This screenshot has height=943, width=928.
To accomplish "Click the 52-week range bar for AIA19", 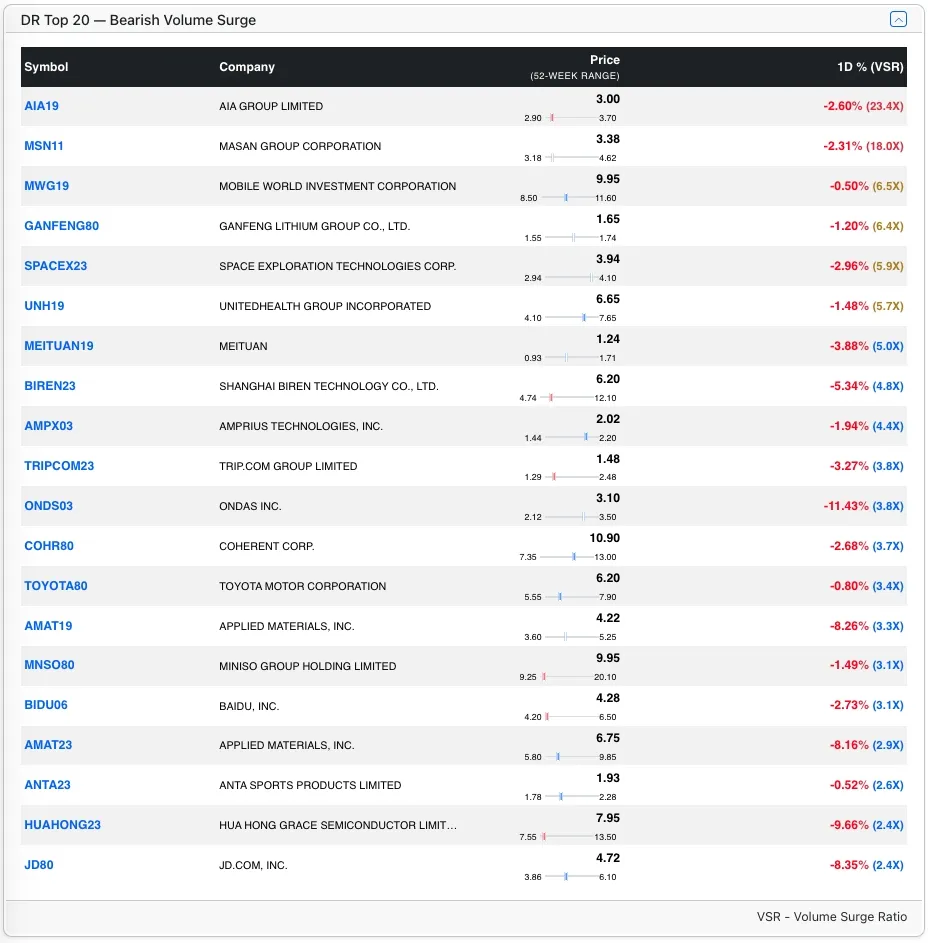I will click(570, 118).
